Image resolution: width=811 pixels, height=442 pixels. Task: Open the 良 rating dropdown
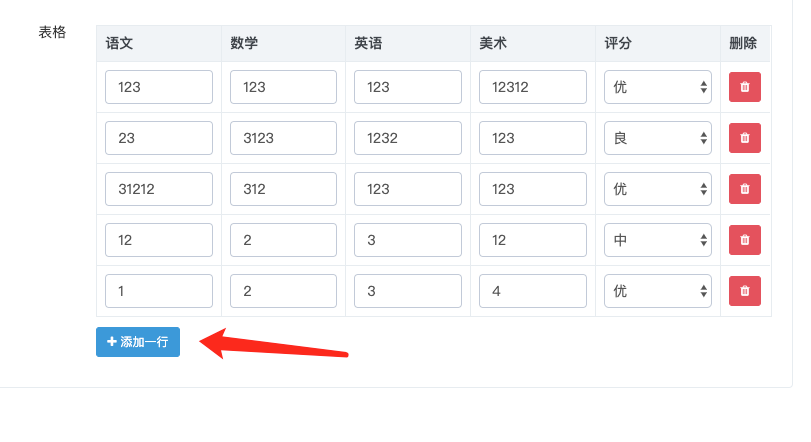click(657, 138)
